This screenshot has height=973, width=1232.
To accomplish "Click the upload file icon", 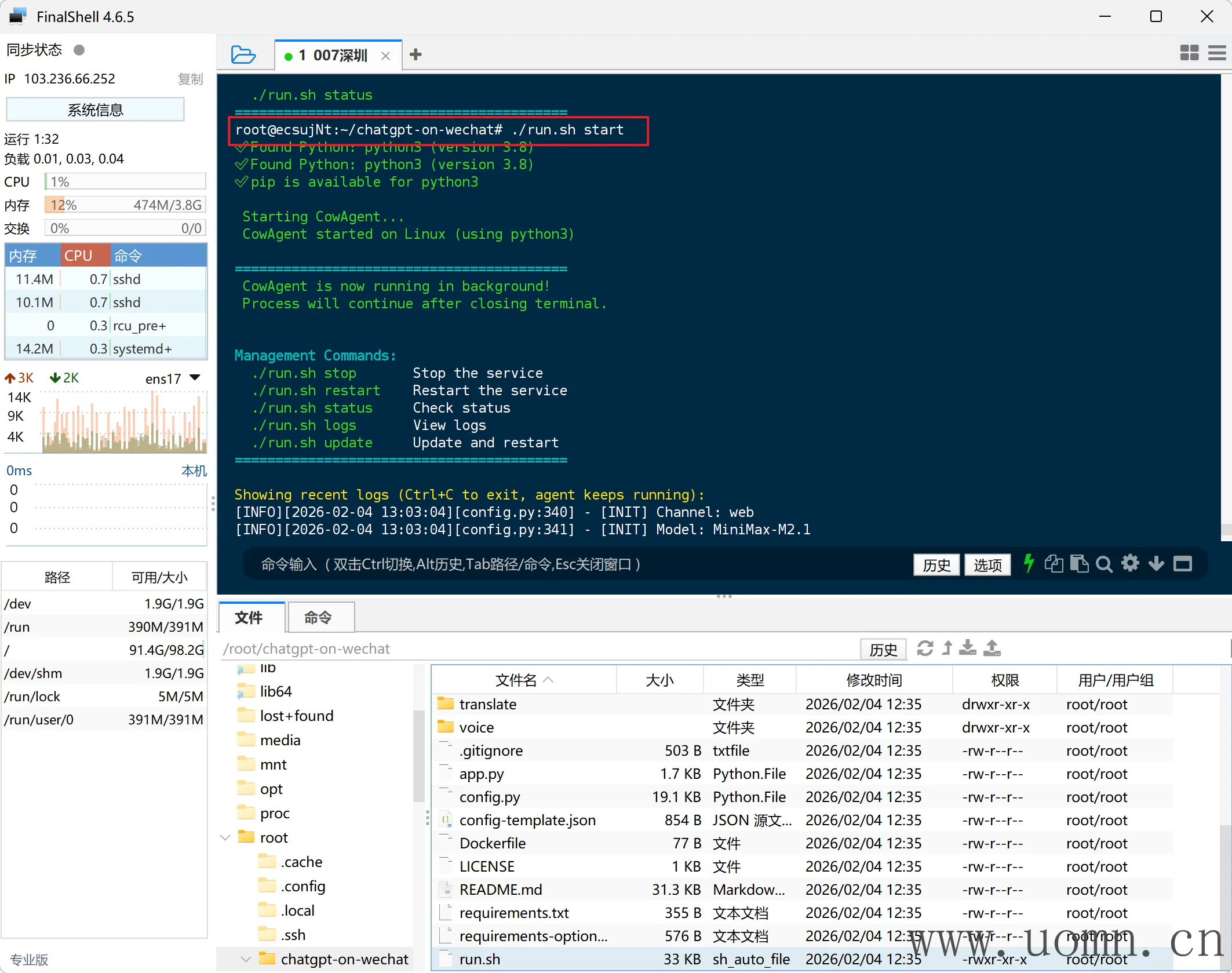I will [x=992, y=648].
